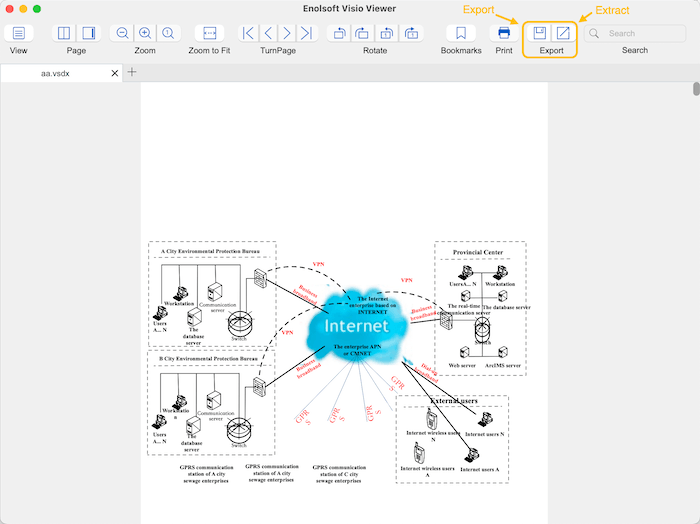
Task: Switch to the two-page layout icon
Action: [87, 34]
